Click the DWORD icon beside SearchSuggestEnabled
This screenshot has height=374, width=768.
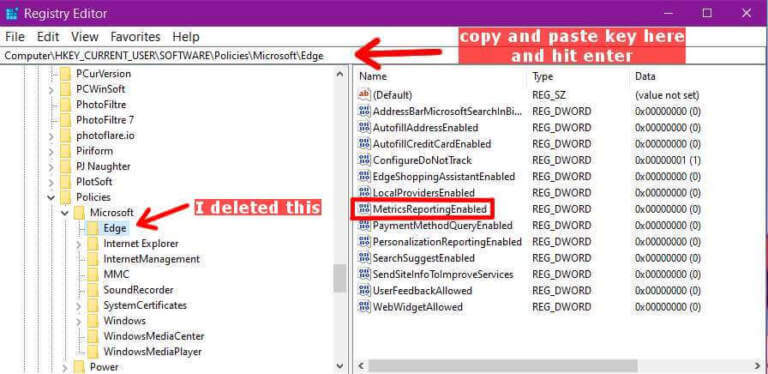(x=364, y=258)
